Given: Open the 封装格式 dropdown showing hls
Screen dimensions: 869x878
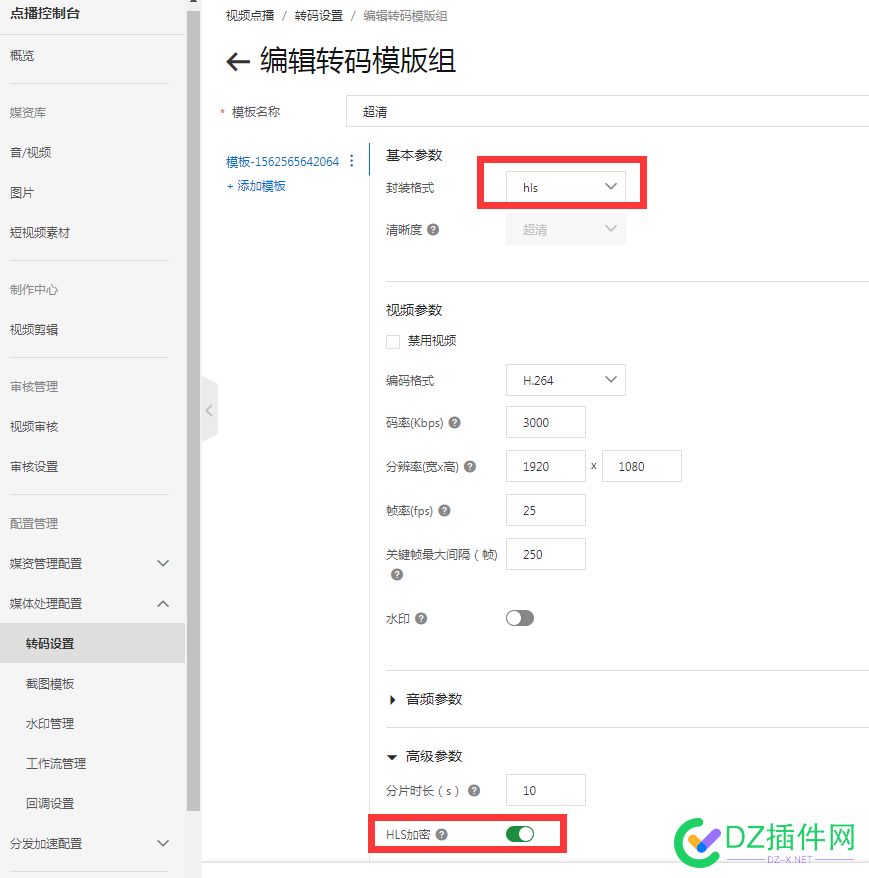Looking at the screenshot, I should click(566, 187).
